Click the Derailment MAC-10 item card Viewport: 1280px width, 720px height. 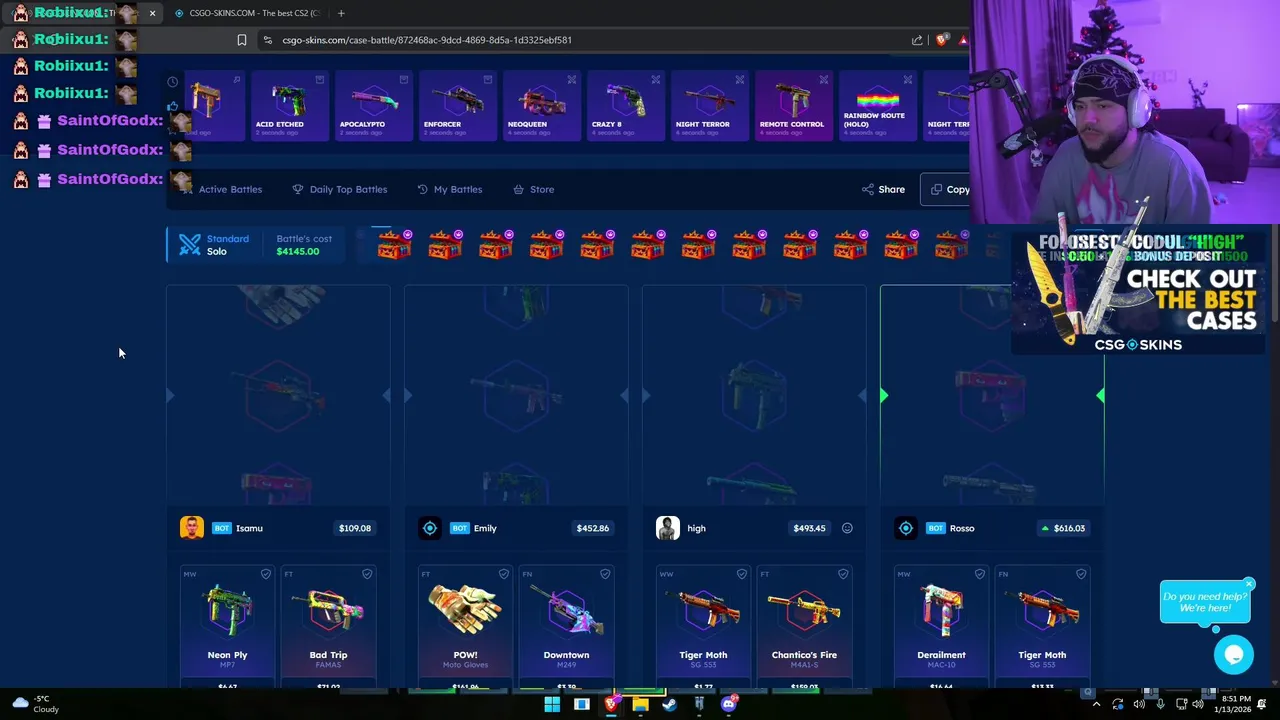(x=941, y=627)
